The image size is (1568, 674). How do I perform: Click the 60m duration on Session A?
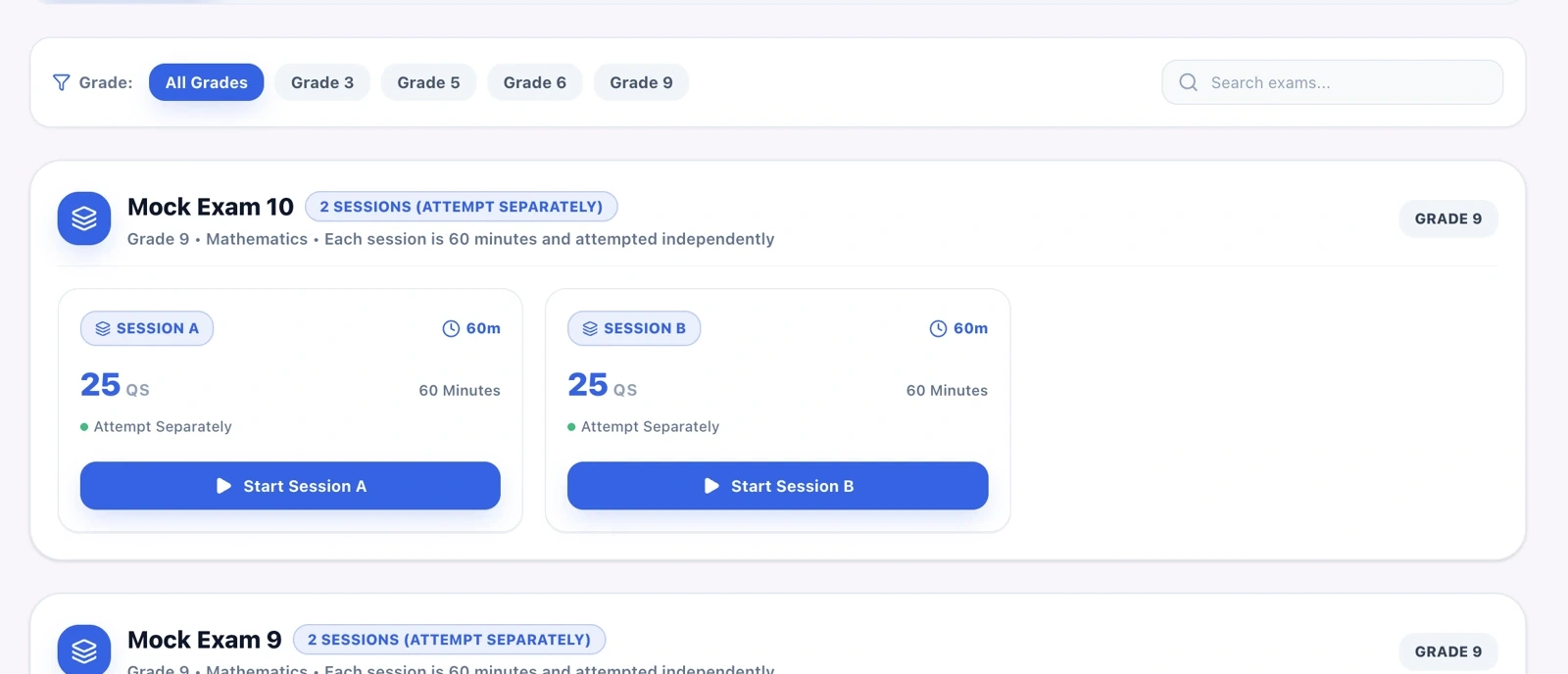coord(471,328)
